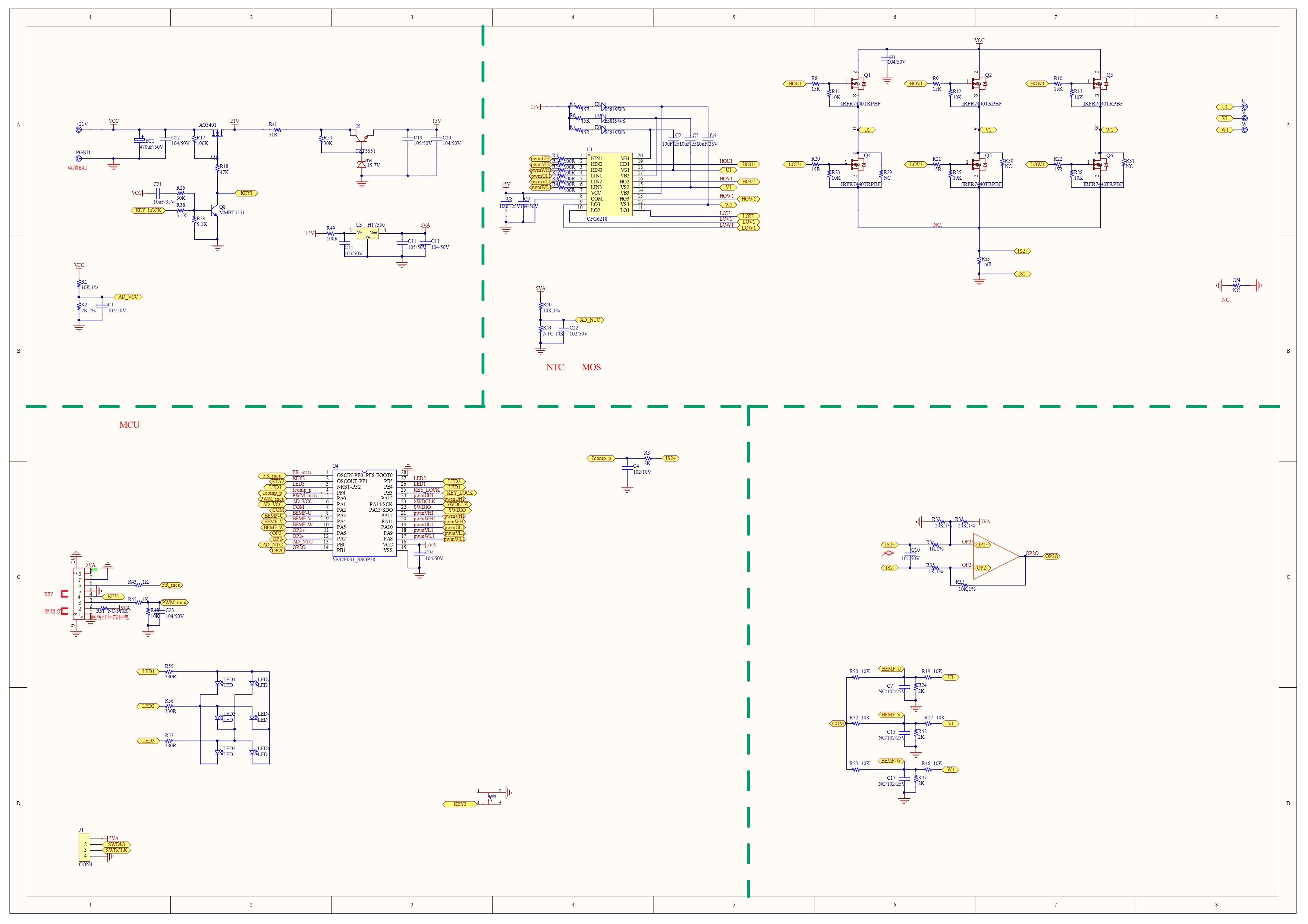1308x924 pixels.
Task: Select the 'Rs1' resistor label
Action: 273,124
